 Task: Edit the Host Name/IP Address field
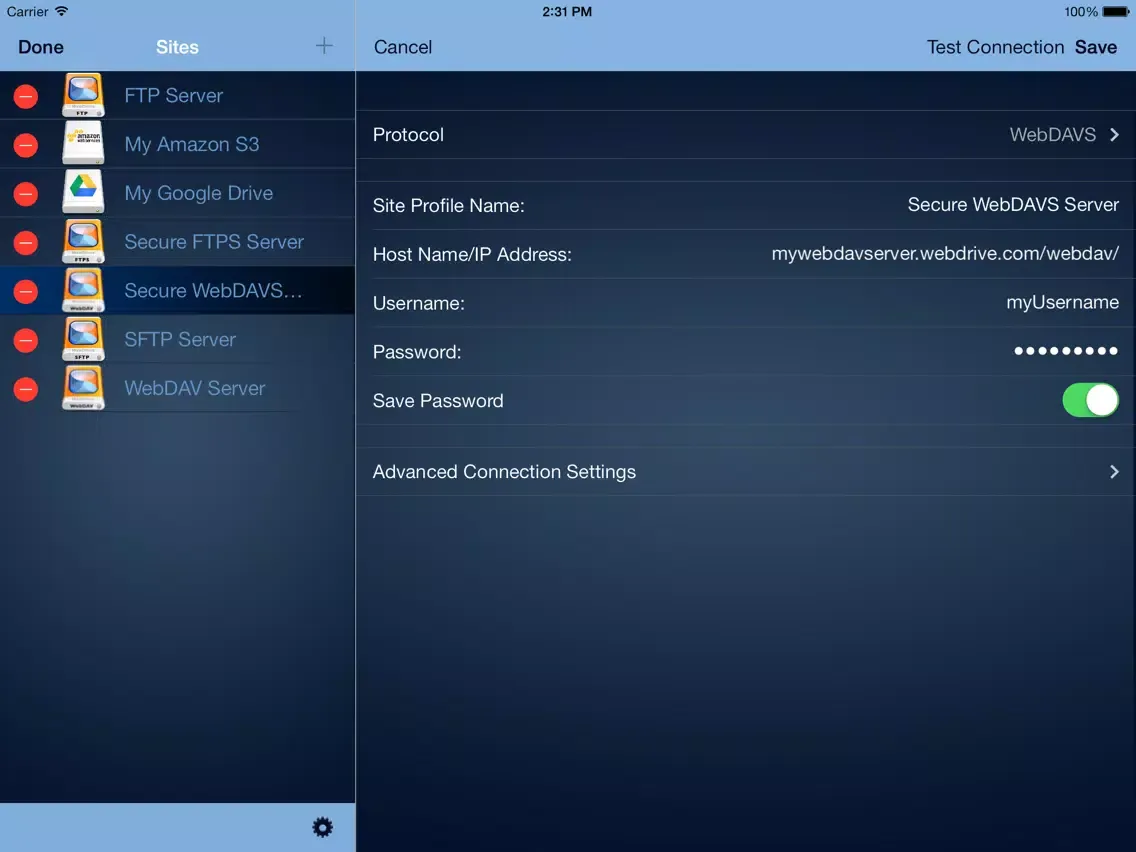click(945, 254)
